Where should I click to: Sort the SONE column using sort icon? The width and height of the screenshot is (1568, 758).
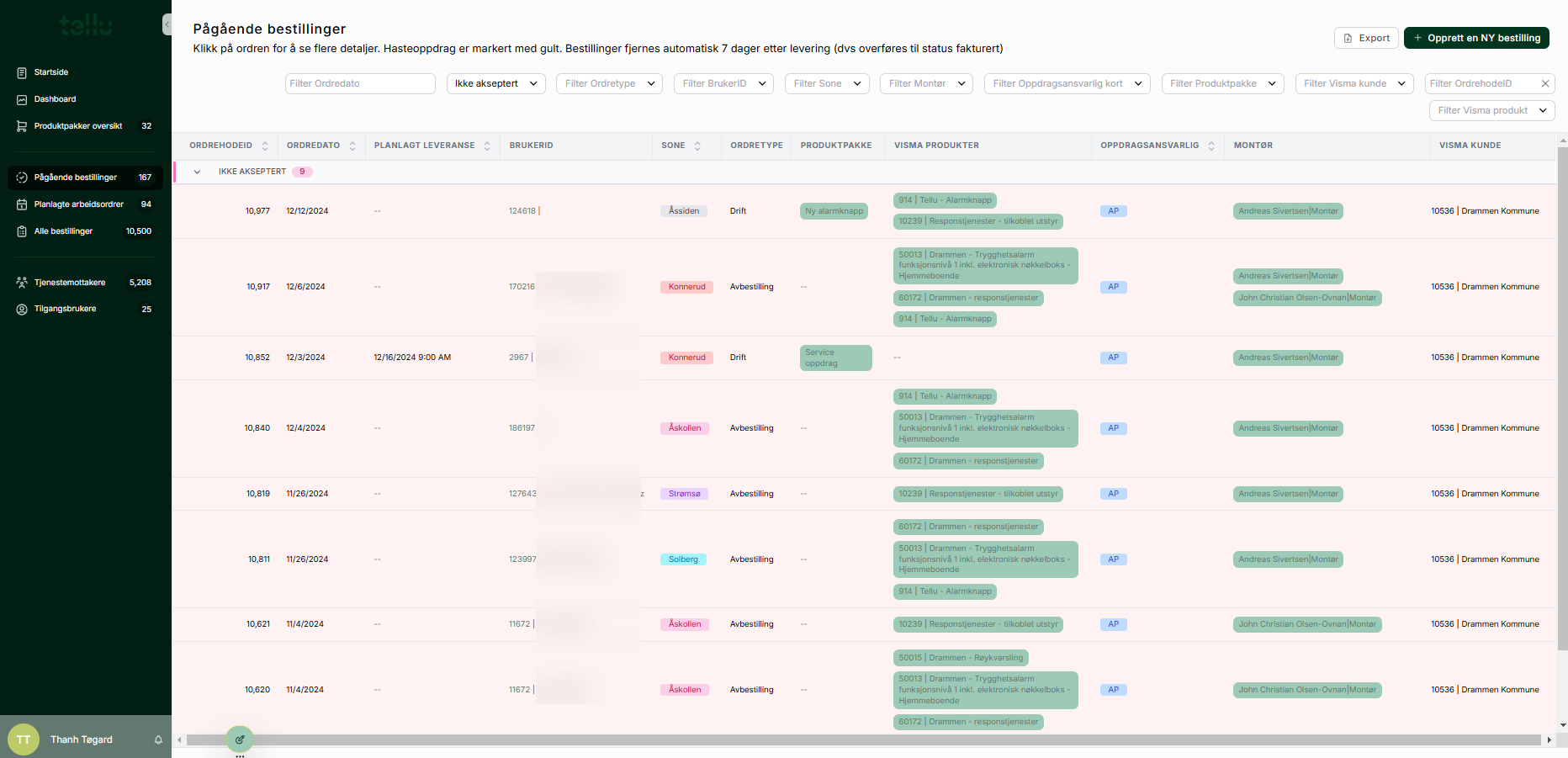coord(697,146)
